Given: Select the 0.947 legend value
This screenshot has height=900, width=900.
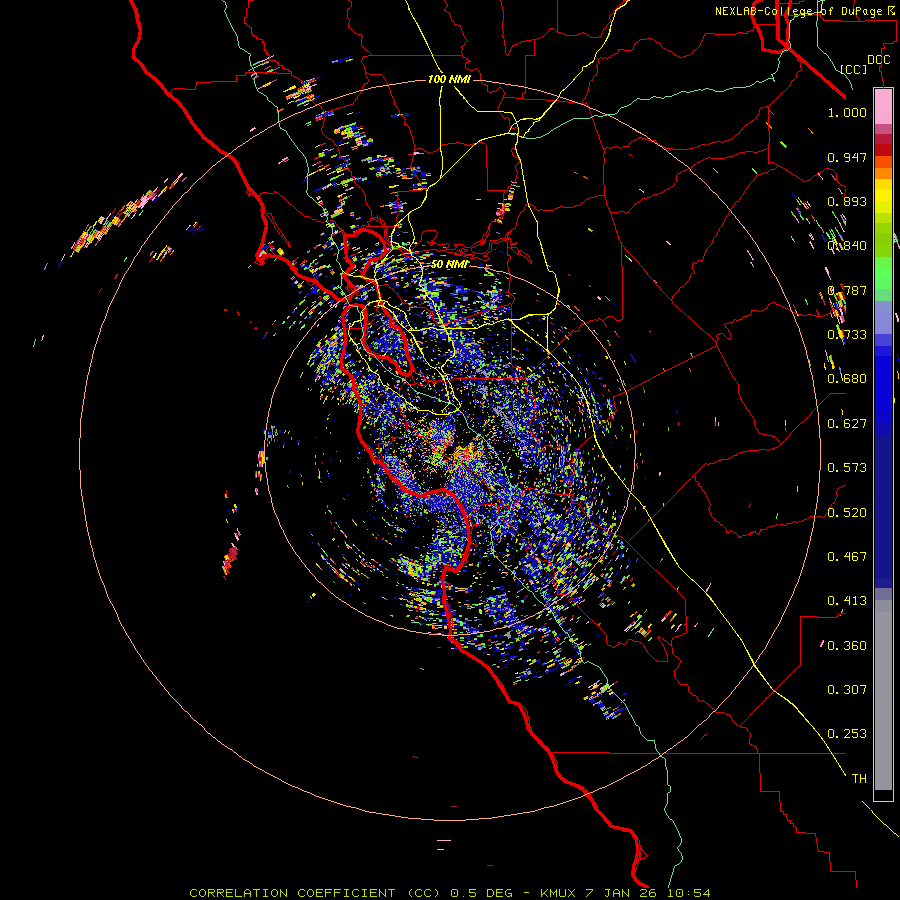Looking at the screenshot, I should point(847,157).
